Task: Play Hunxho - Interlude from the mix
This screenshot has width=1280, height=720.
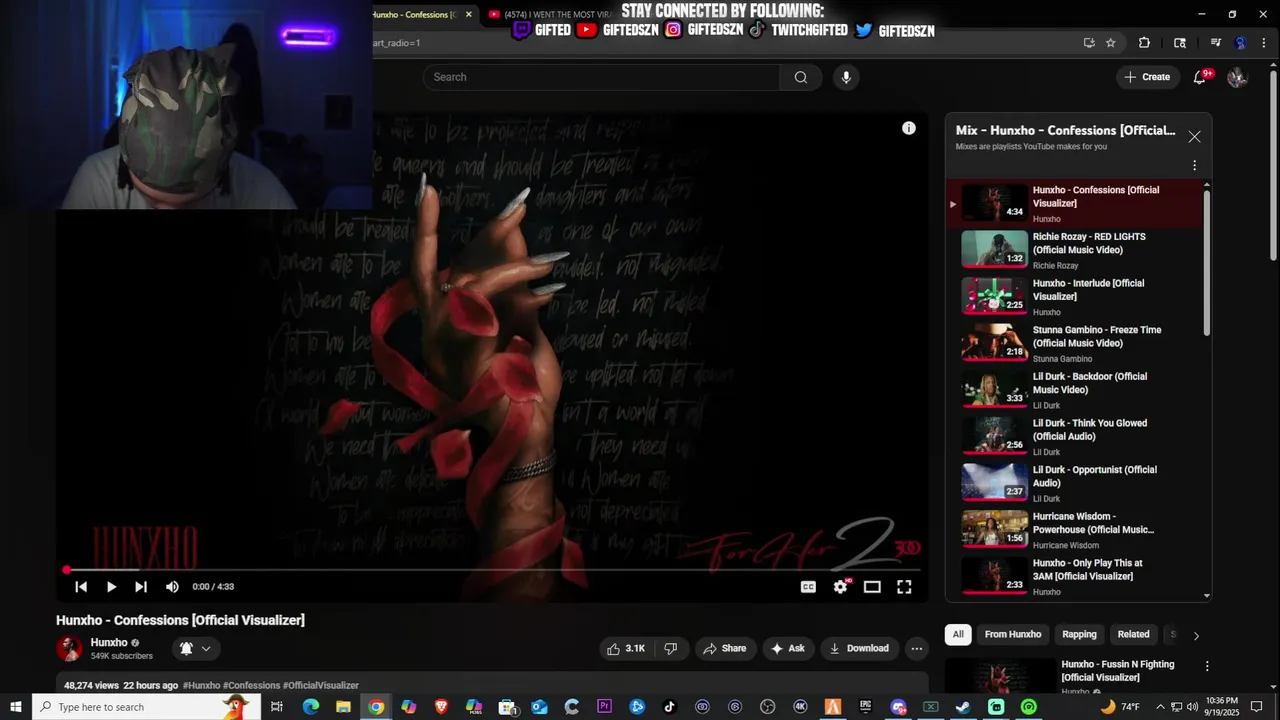Action: click(x=1075, y=296)
